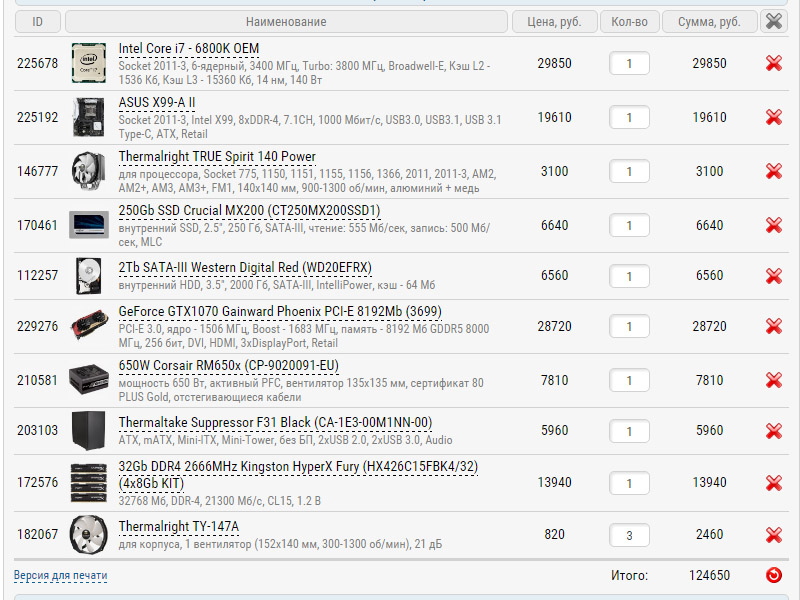800x600 pixels.
Task: Click quantity field for Thermaltake Suppressor
Action: point(629,431)
